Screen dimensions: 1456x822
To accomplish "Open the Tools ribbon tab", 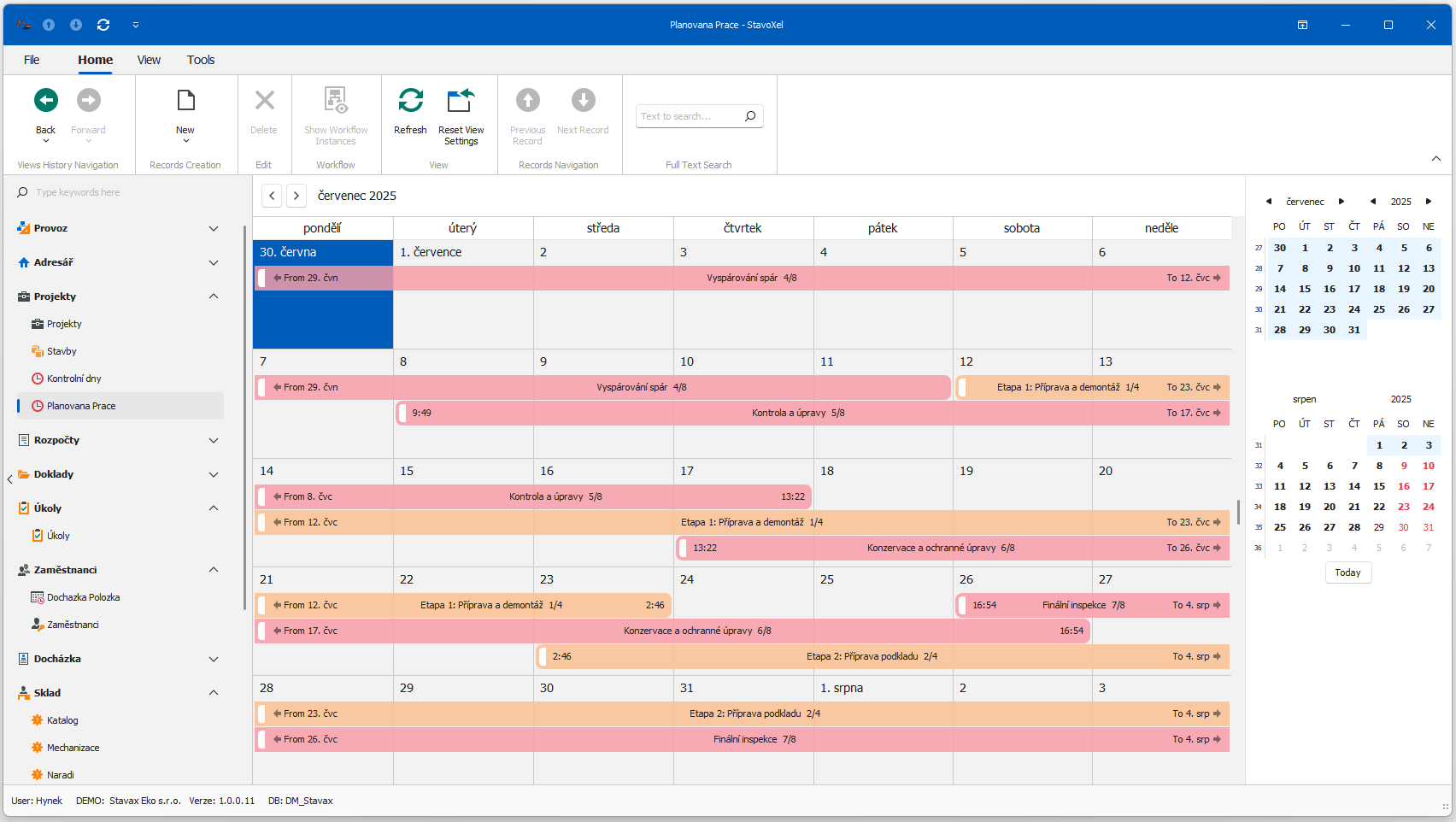I will [x=201, y=60].
